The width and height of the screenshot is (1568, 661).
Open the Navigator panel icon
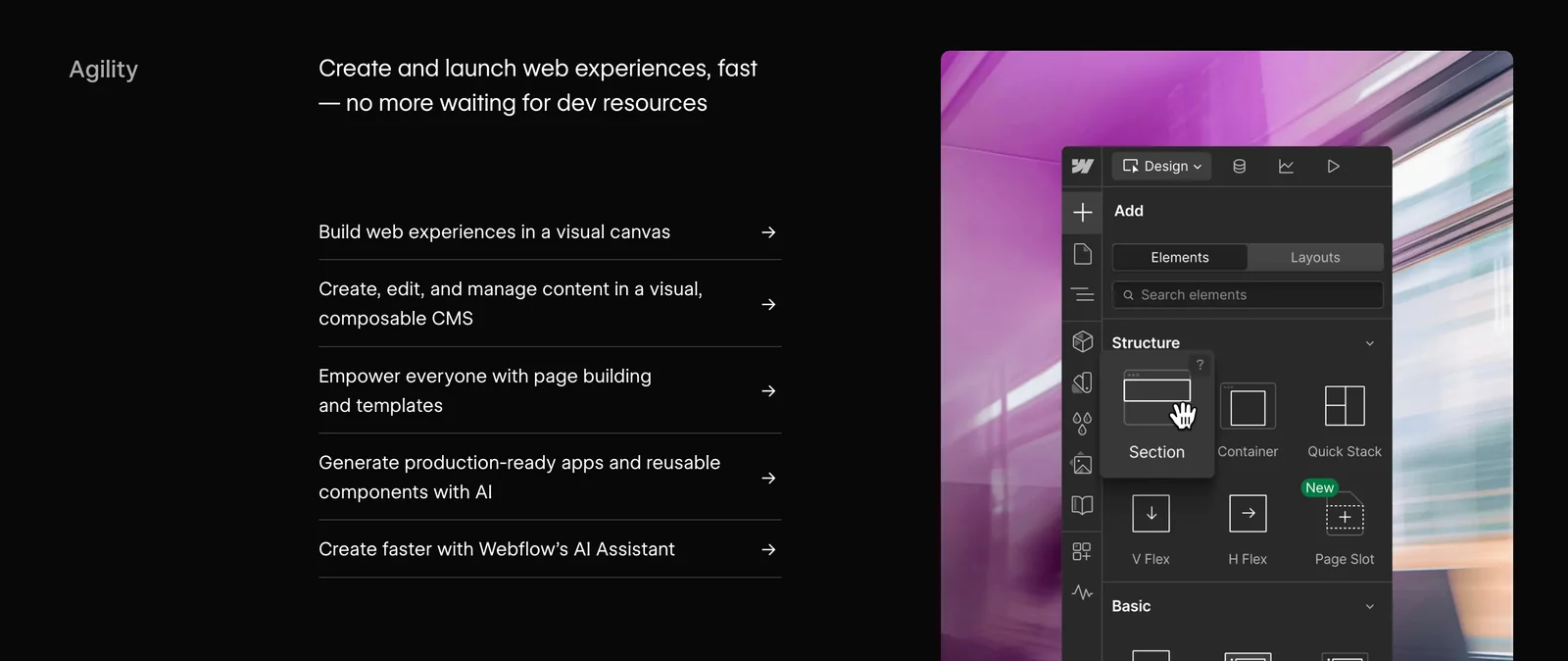[1082, 294]
